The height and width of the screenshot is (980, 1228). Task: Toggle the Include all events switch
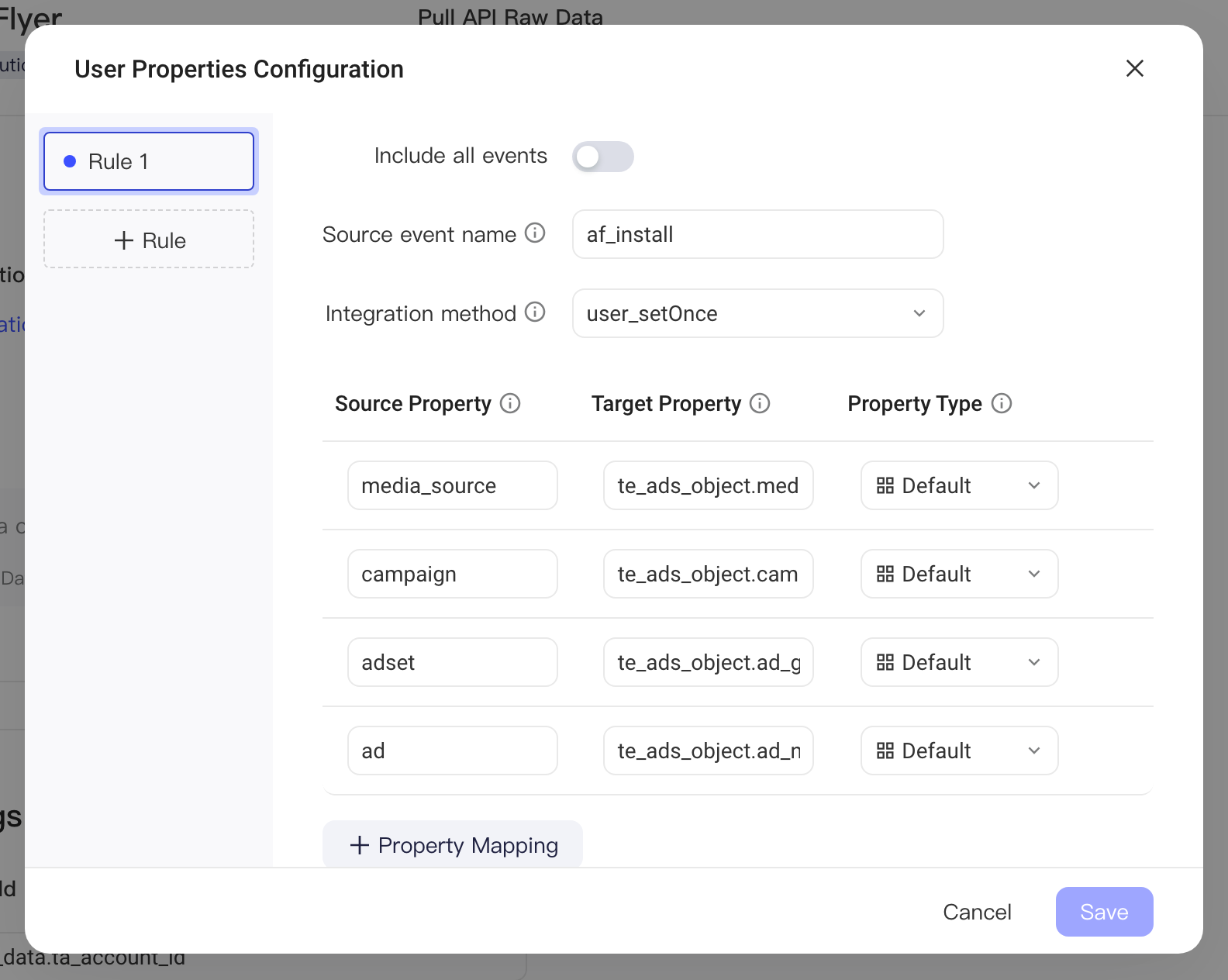click(603, 157)
